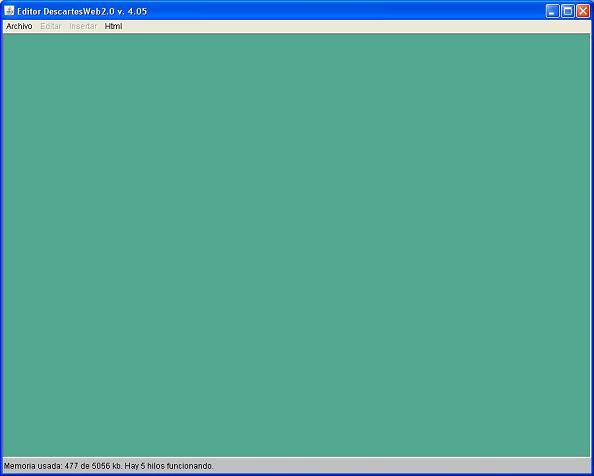Click the empty grey status bar area at right
Viewport: 594px width, 476px height.
pos(402,466)
